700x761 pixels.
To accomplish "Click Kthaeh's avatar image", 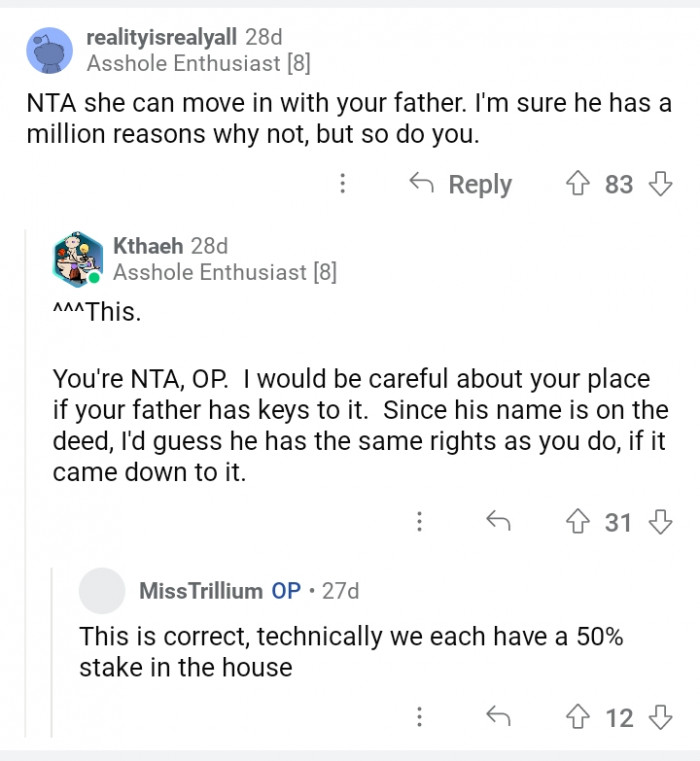I will tap(77, 258).
